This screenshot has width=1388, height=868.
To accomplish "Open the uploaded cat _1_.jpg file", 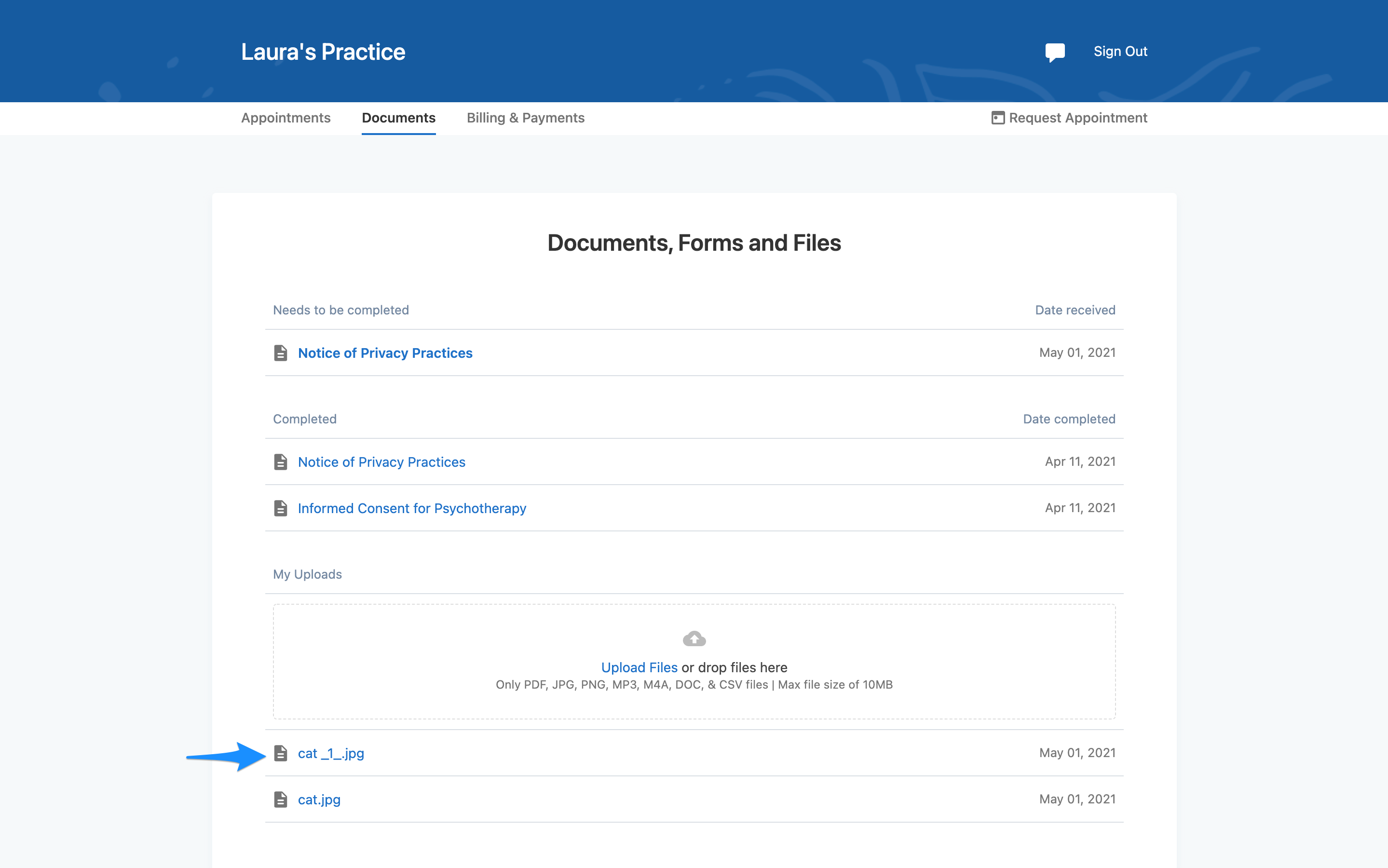I will [x=331, y=753].
